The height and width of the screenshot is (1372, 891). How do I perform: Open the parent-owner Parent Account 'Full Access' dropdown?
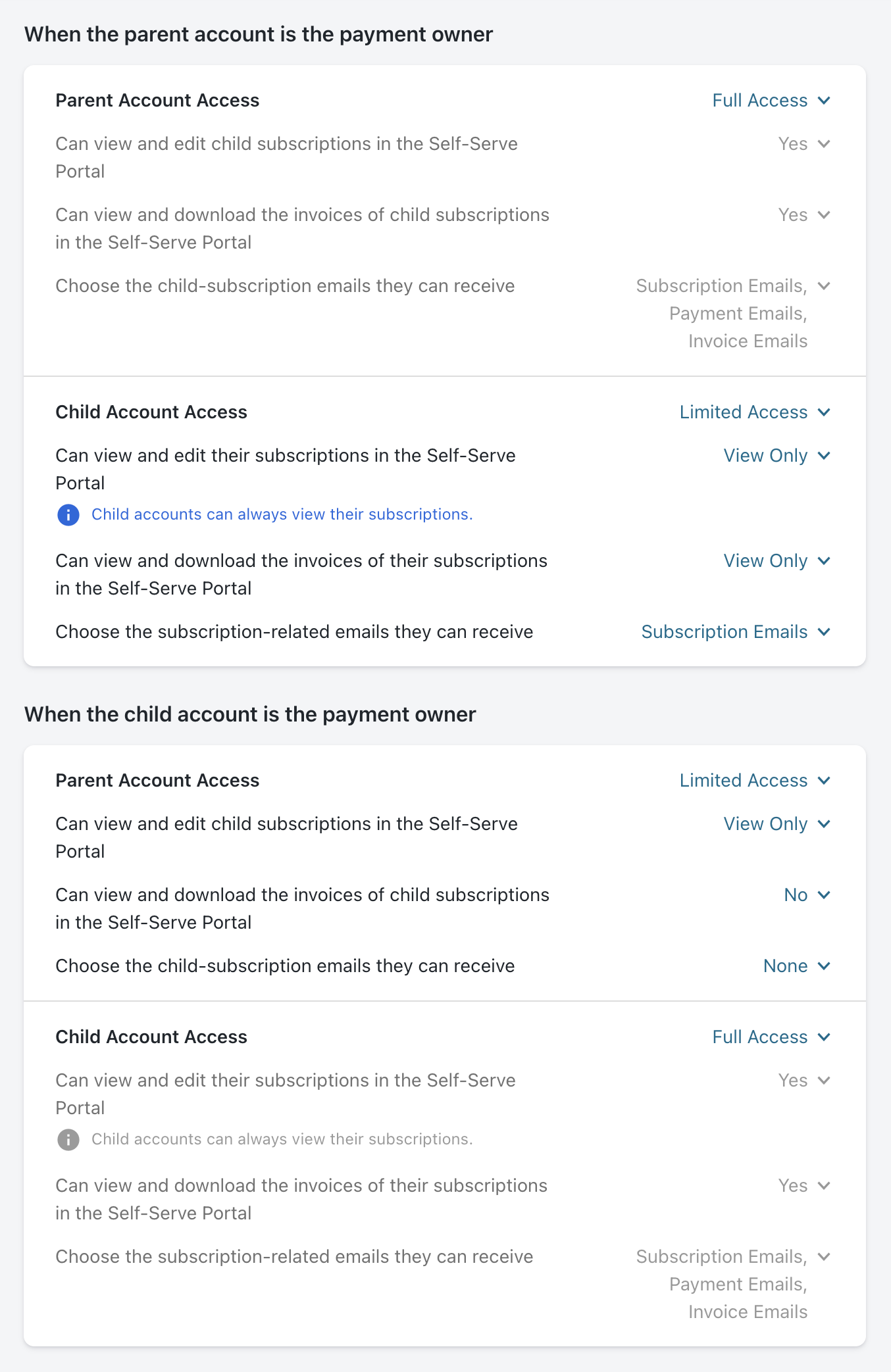pyautogui.click(x=771, y=101)
